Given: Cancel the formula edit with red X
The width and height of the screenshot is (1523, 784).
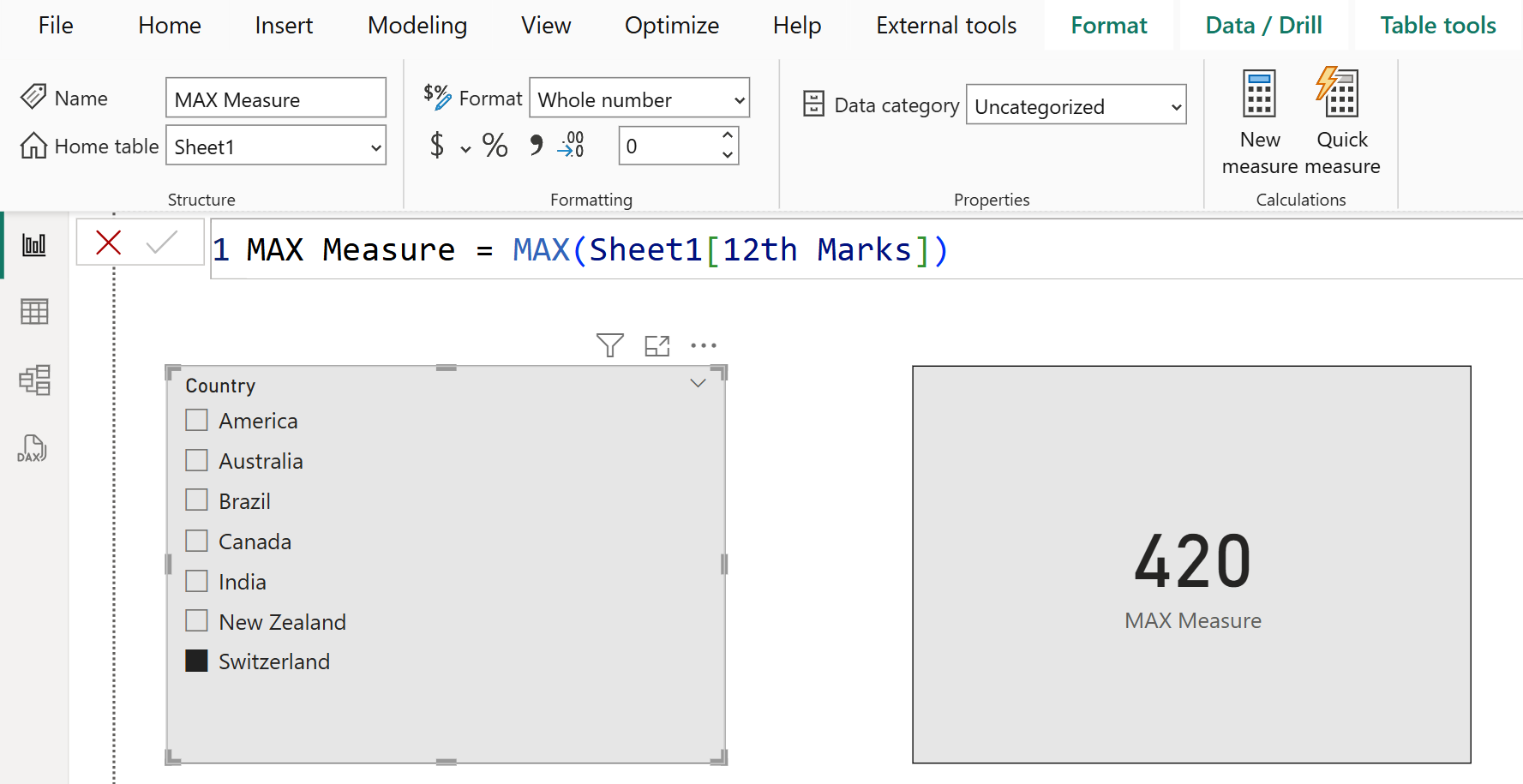Looking at the screenshot, I should pos(108,242).
